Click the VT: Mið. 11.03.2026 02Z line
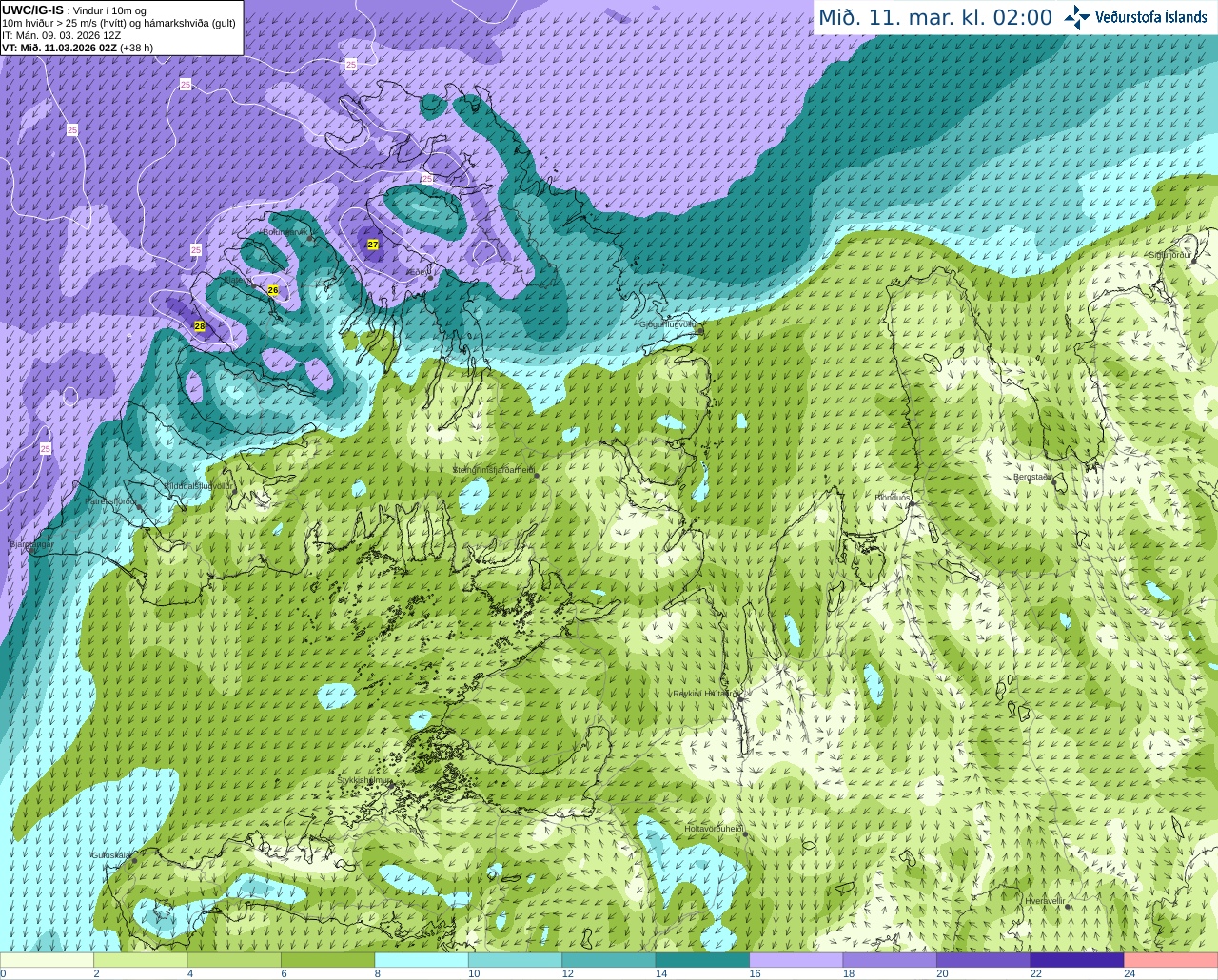The height and width of the screenshot is (980, 1218). 76,48
